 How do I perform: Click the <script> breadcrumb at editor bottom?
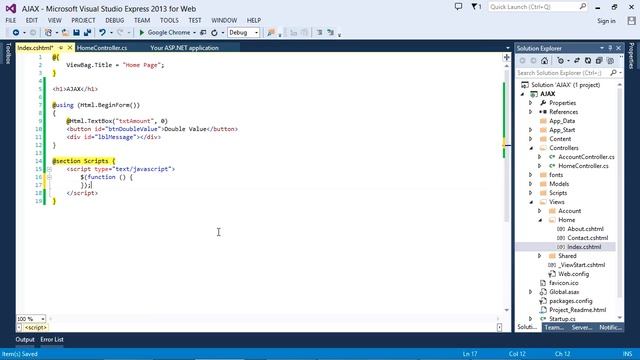pos(36,327)
